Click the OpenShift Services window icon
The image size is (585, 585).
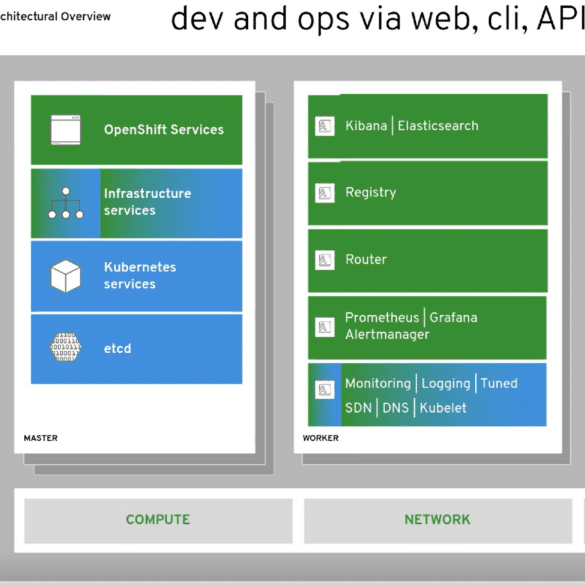pyautogui.click(x=66, y=130)
